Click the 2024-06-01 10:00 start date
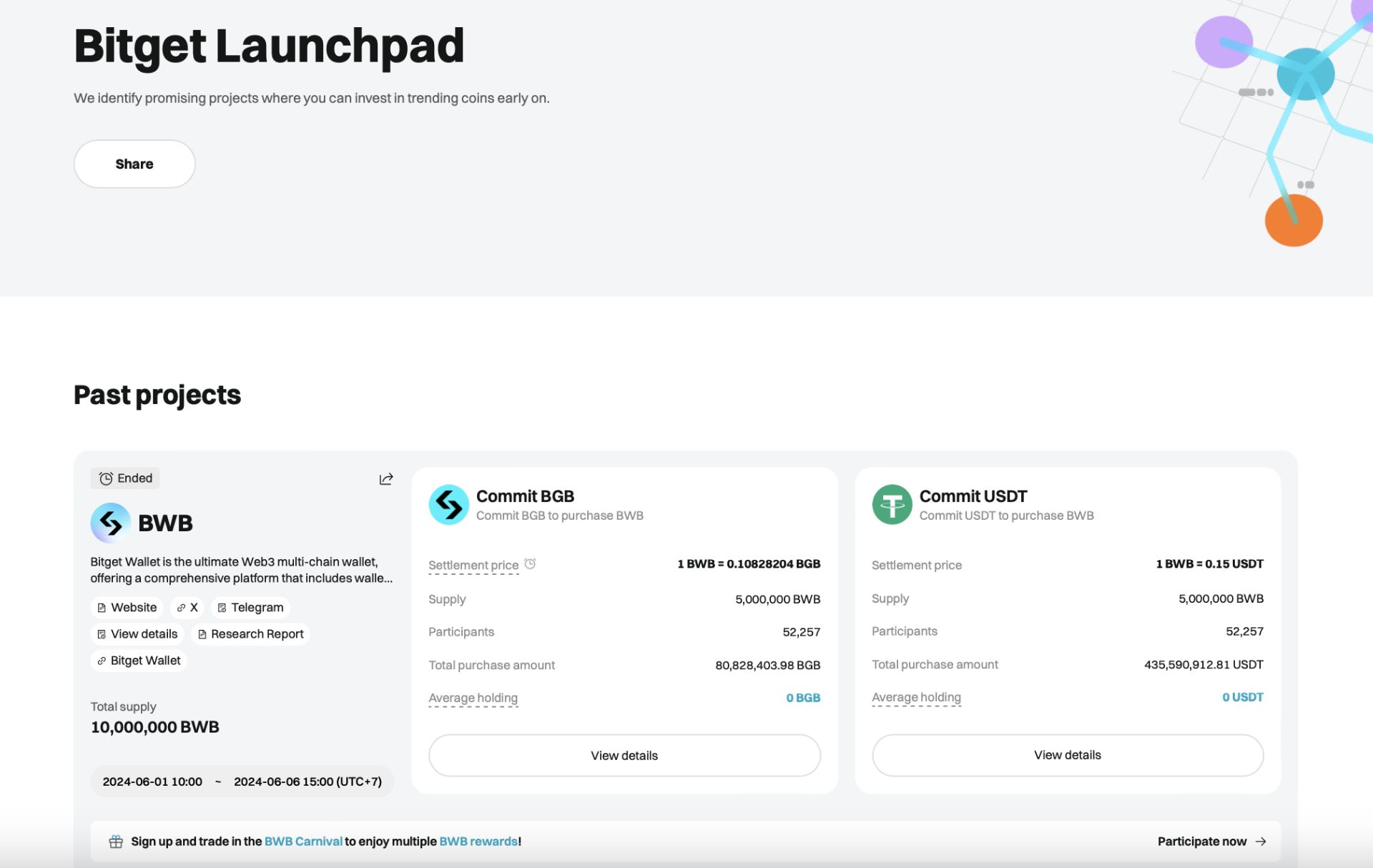 point(152,781)
